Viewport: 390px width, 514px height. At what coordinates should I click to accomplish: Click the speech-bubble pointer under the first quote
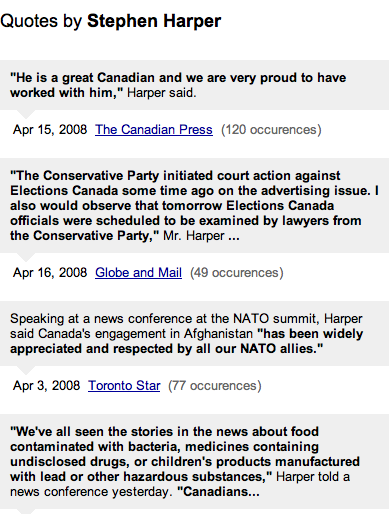26,114
